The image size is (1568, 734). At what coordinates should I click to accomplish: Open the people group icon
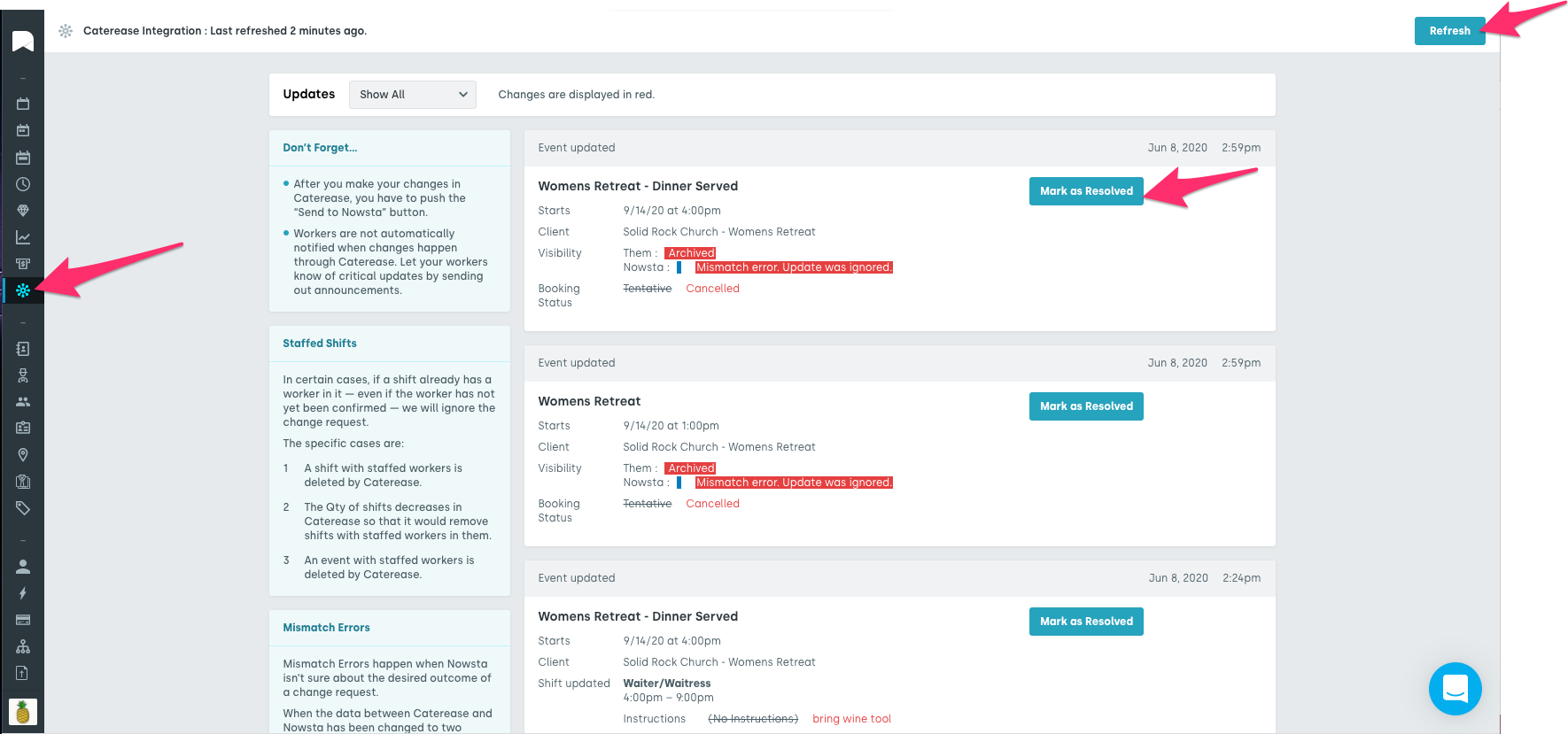click(23, 401)
